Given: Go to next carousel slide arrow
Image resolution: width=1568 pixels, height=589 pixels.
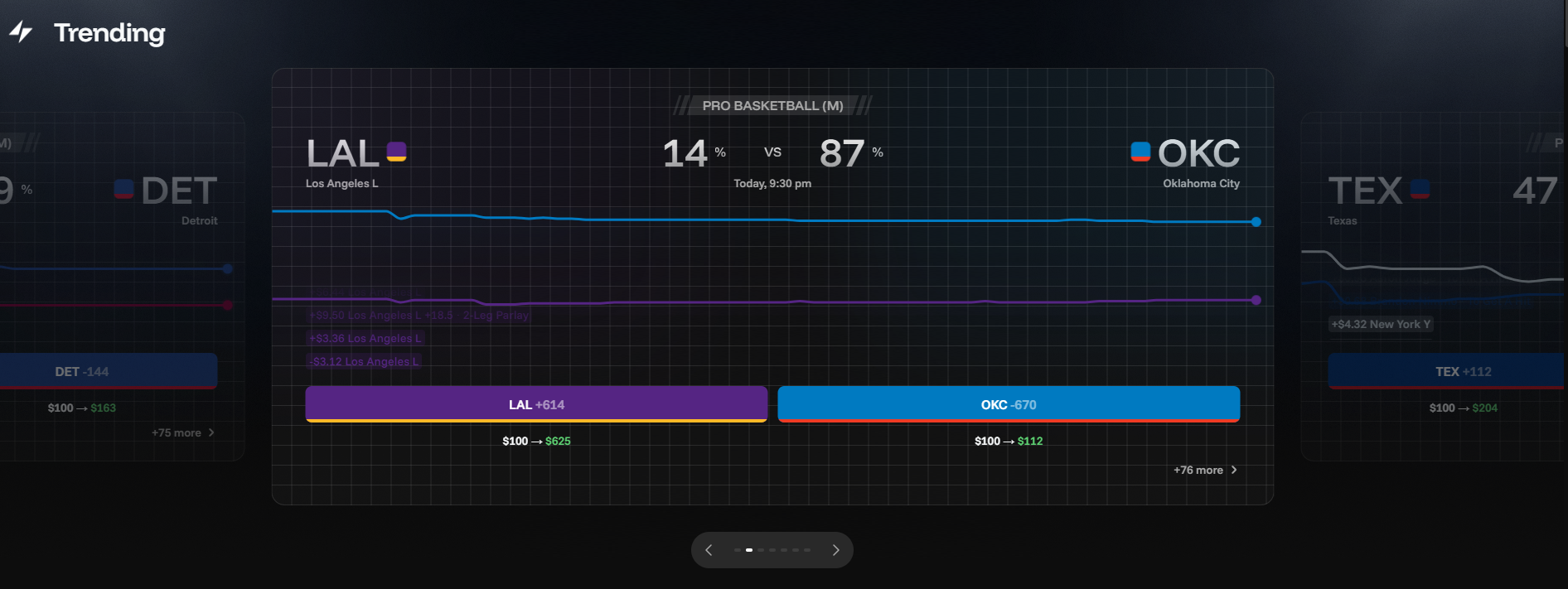Looking at the screenshot, I should coord(835,550).
